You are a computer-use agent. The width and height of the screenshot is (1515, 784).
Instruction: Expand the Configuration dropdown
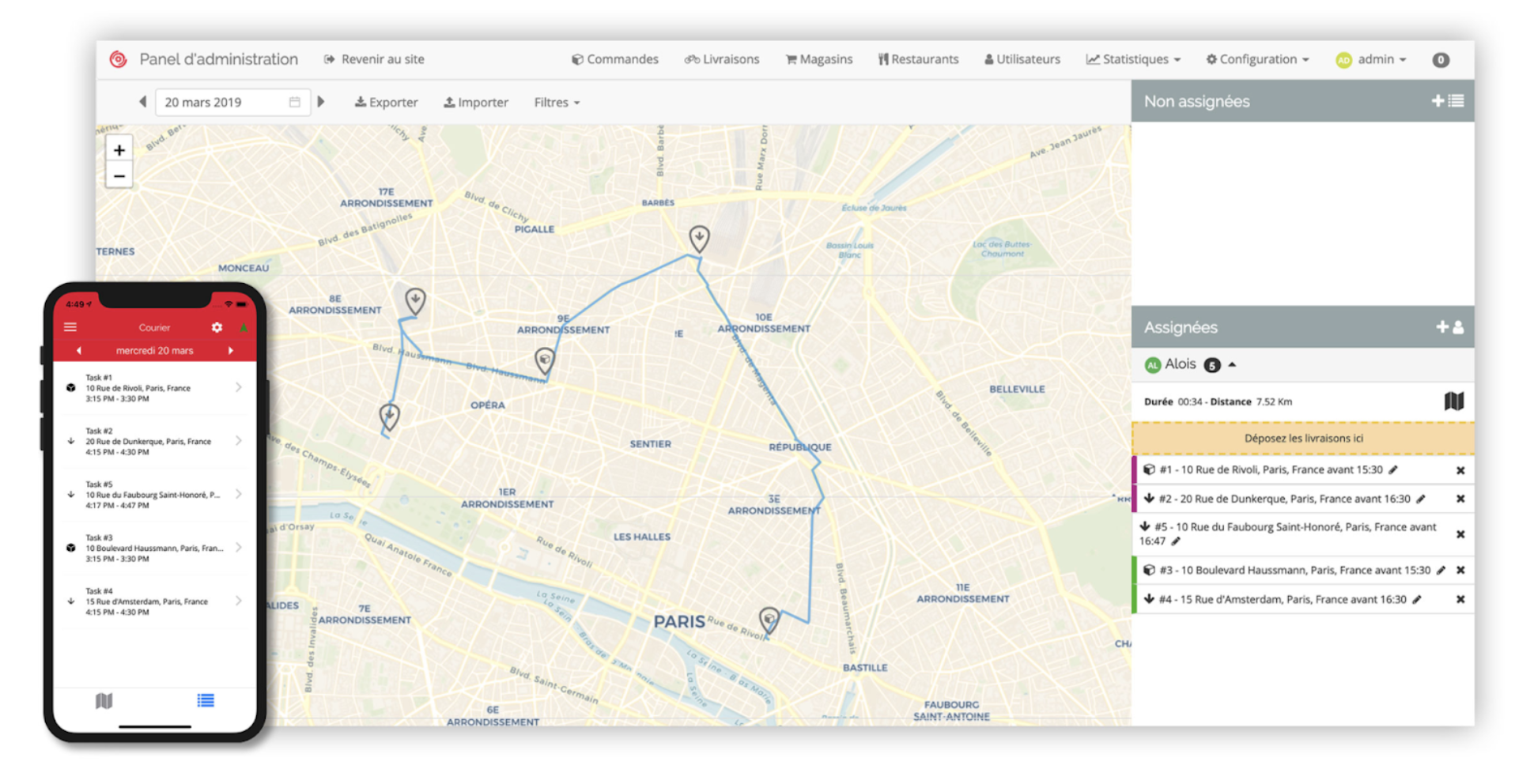click(x=1257, y=59)
